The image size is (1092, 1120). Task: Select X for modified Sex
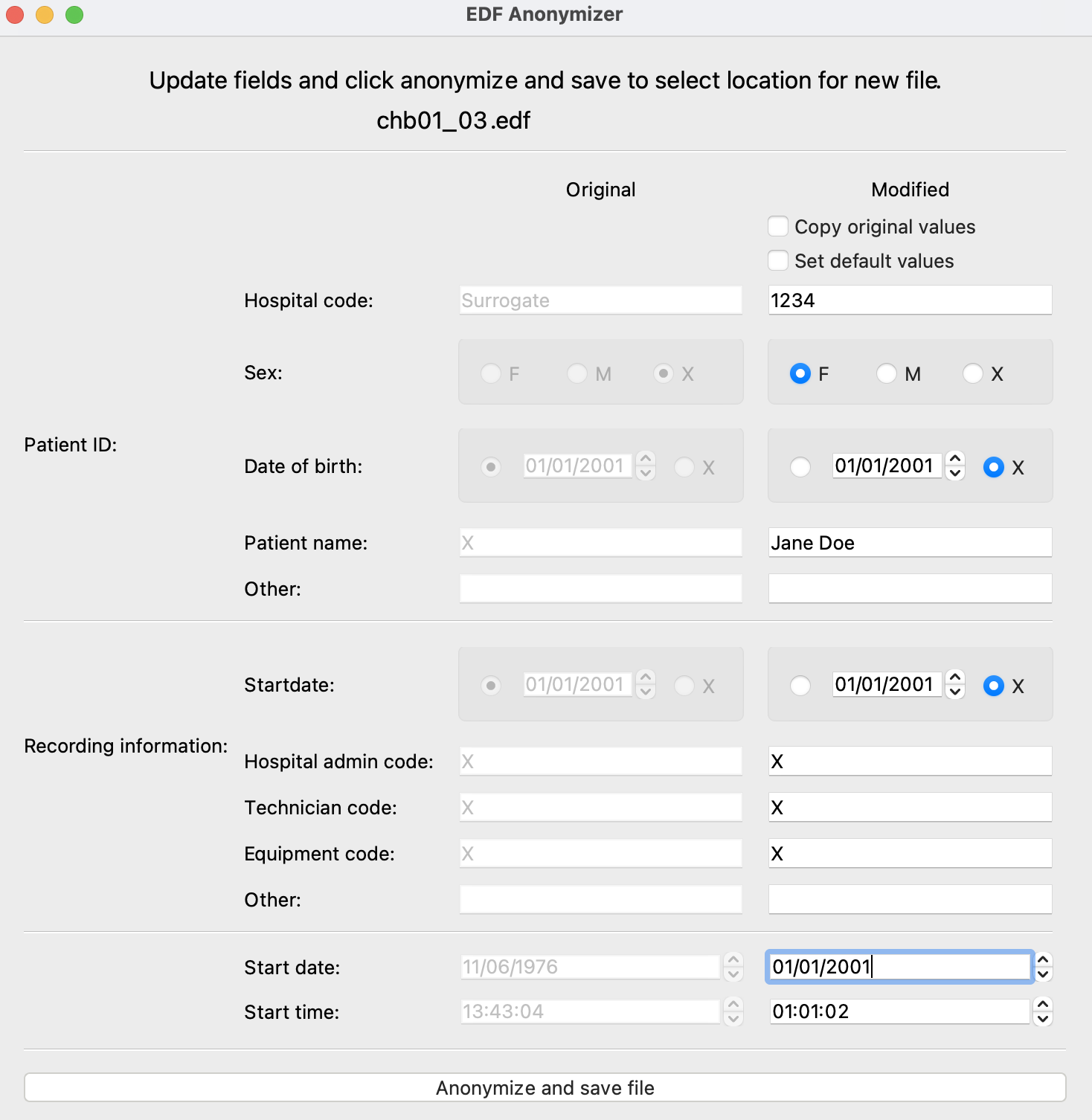tap(973, 373)
